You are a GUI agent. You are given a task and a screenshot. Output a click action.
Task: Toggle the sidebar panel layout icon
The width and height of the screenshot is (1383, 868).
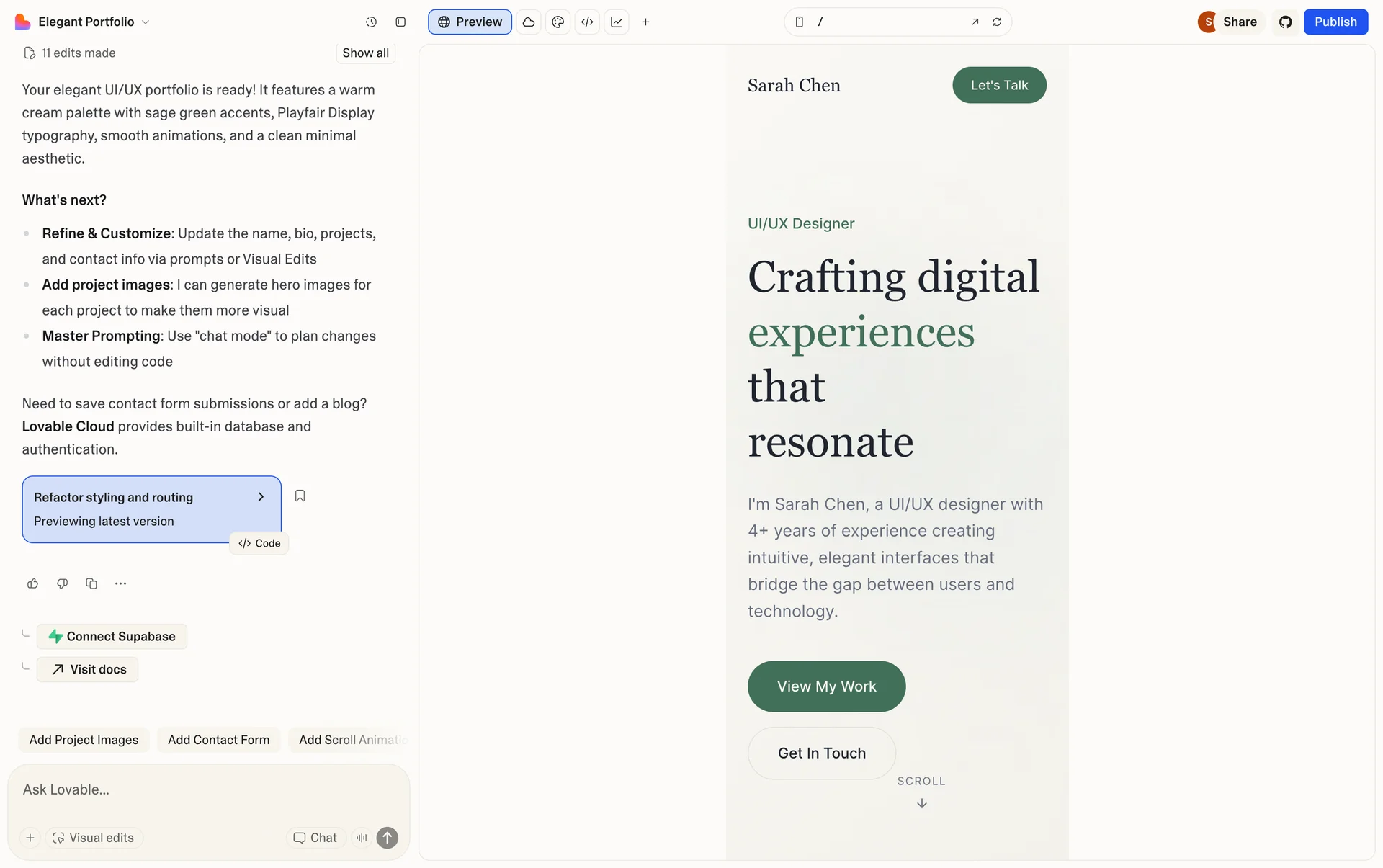click(400, 22)
